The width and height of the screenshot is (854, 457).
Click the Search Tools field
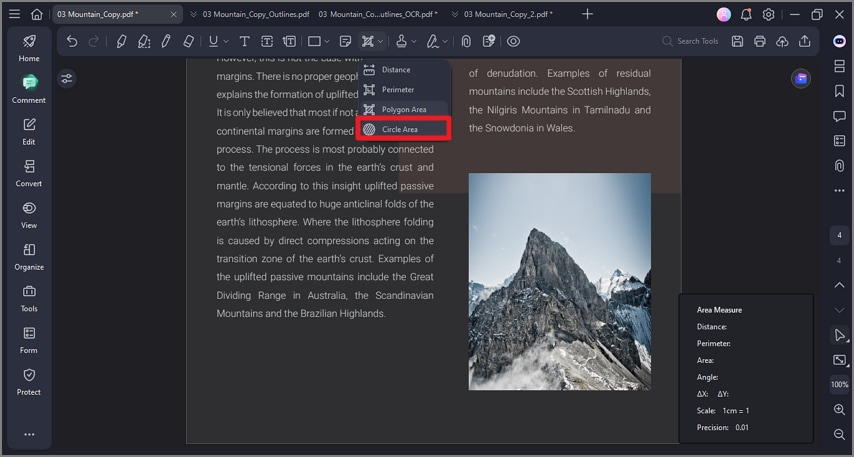pos(691,41)
